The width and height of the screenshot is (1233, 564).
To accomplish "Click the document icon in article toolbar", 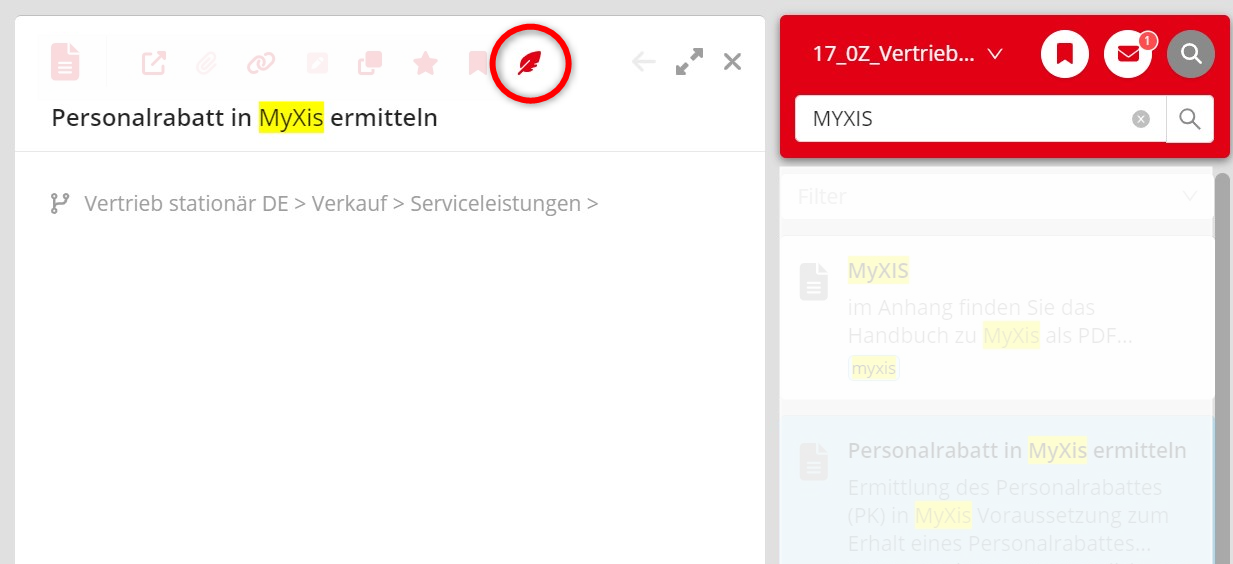I will point(65,62).
